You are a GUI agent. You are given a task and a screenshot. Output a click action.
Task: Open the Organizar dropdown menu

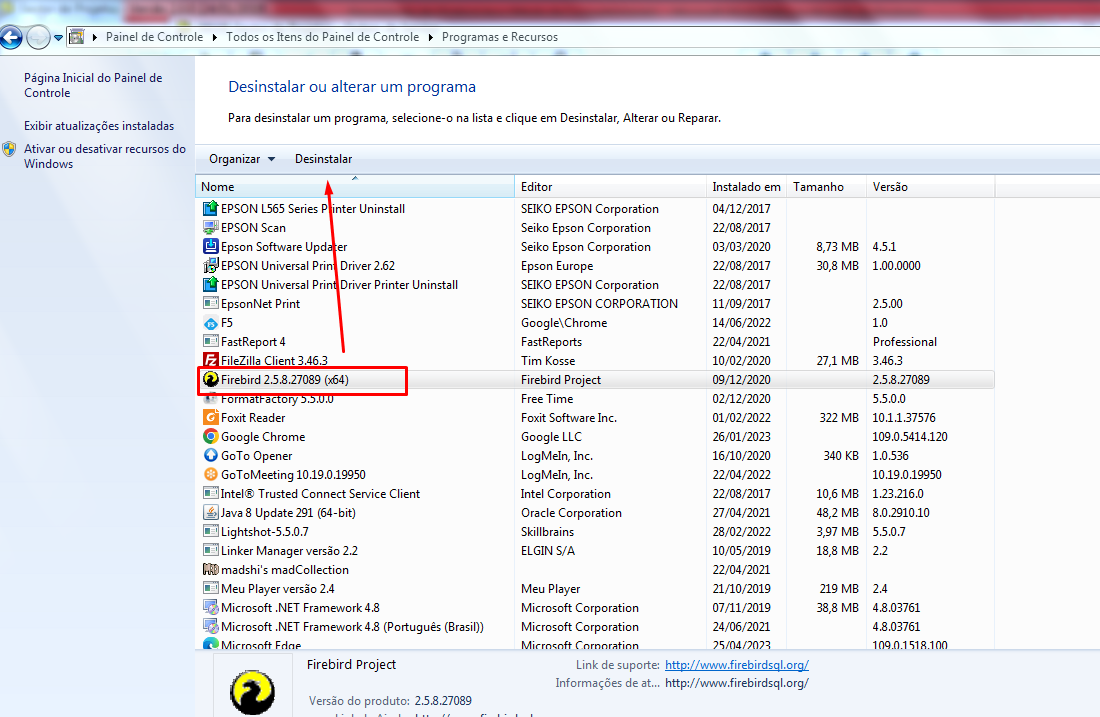point(241,159)
